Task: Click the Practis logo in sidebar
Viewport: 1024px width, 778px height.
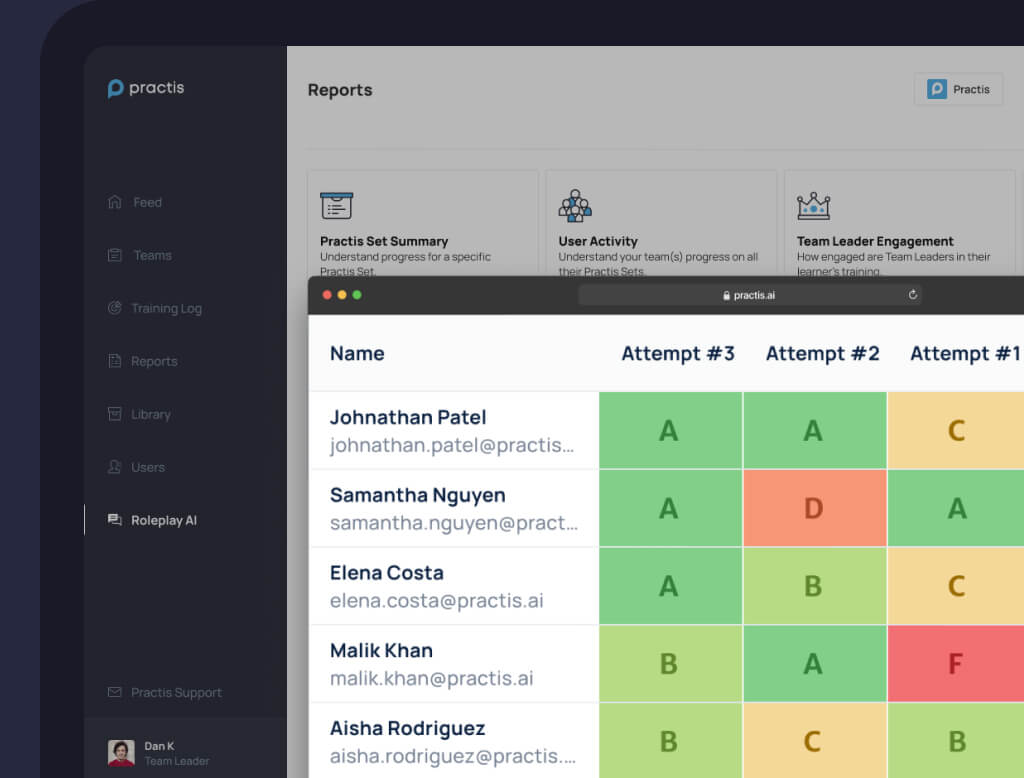Action: (x=146, y=88)
